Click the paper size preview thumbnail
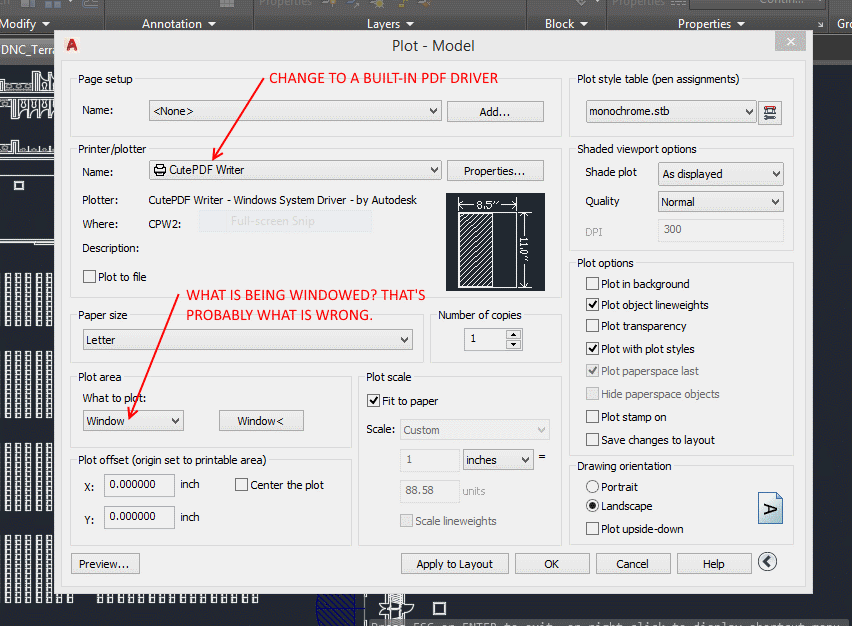This screenshot has width=852, height=626. click(x=495, y=242)
